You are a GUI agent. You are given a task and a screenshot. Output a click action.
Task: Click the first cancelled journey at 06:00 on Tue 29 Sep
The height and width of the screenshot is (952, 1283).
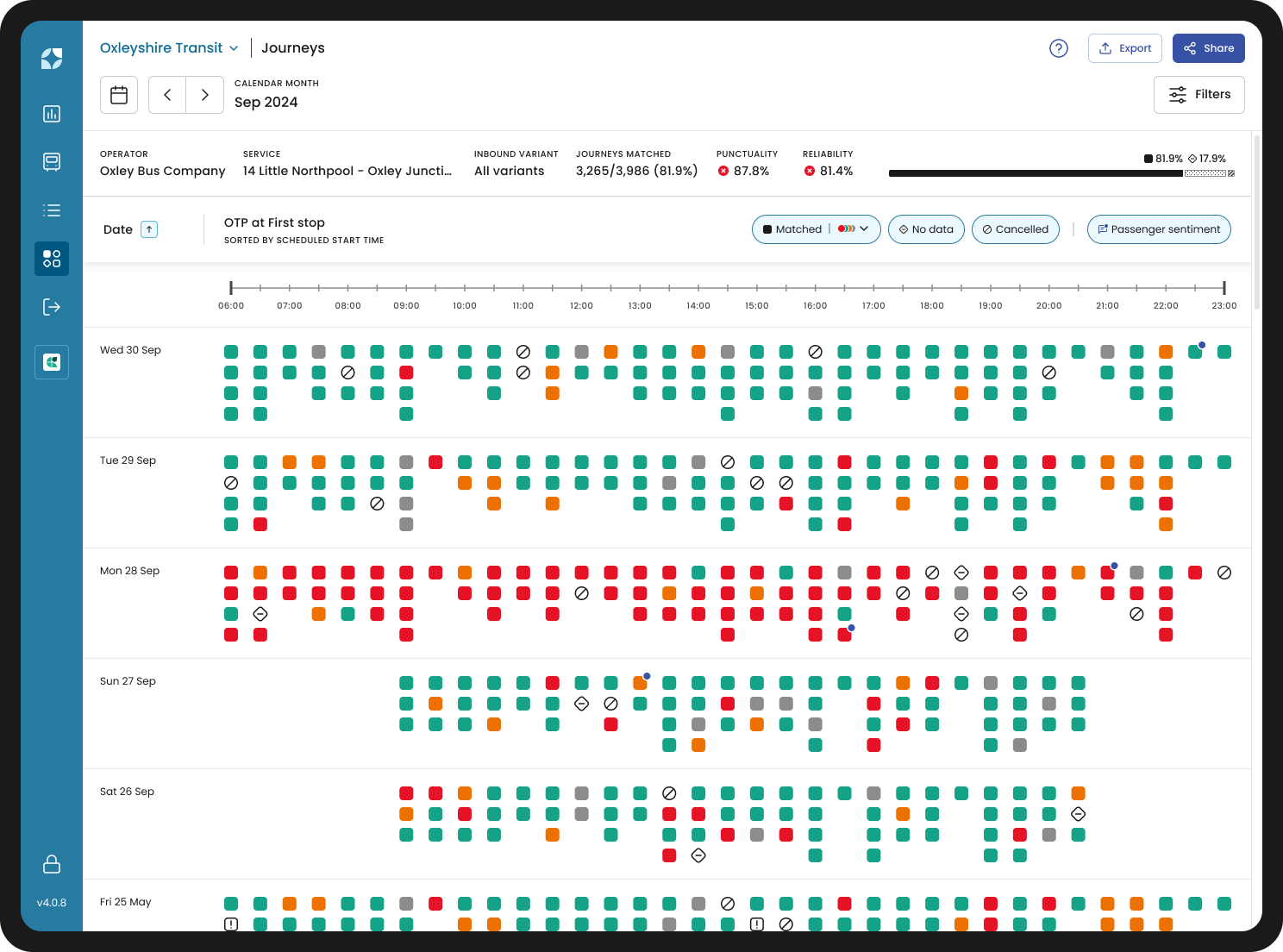coord(231,483)
